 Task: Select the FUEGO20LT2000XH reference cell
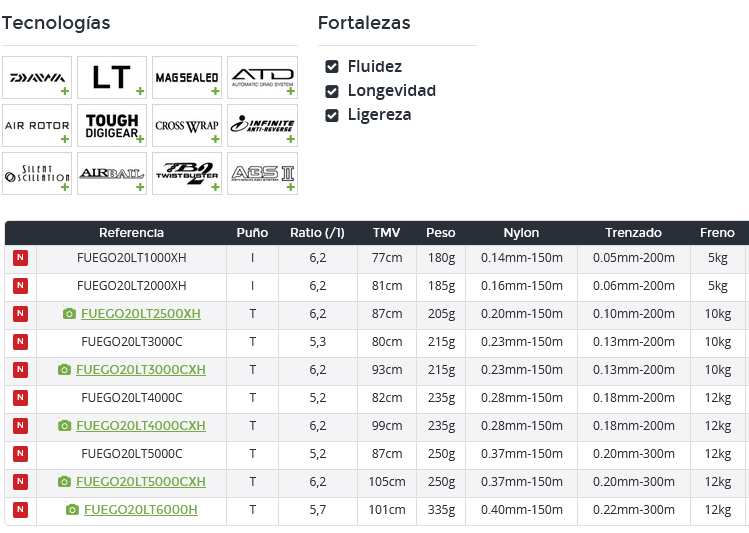tap(131, 286)
